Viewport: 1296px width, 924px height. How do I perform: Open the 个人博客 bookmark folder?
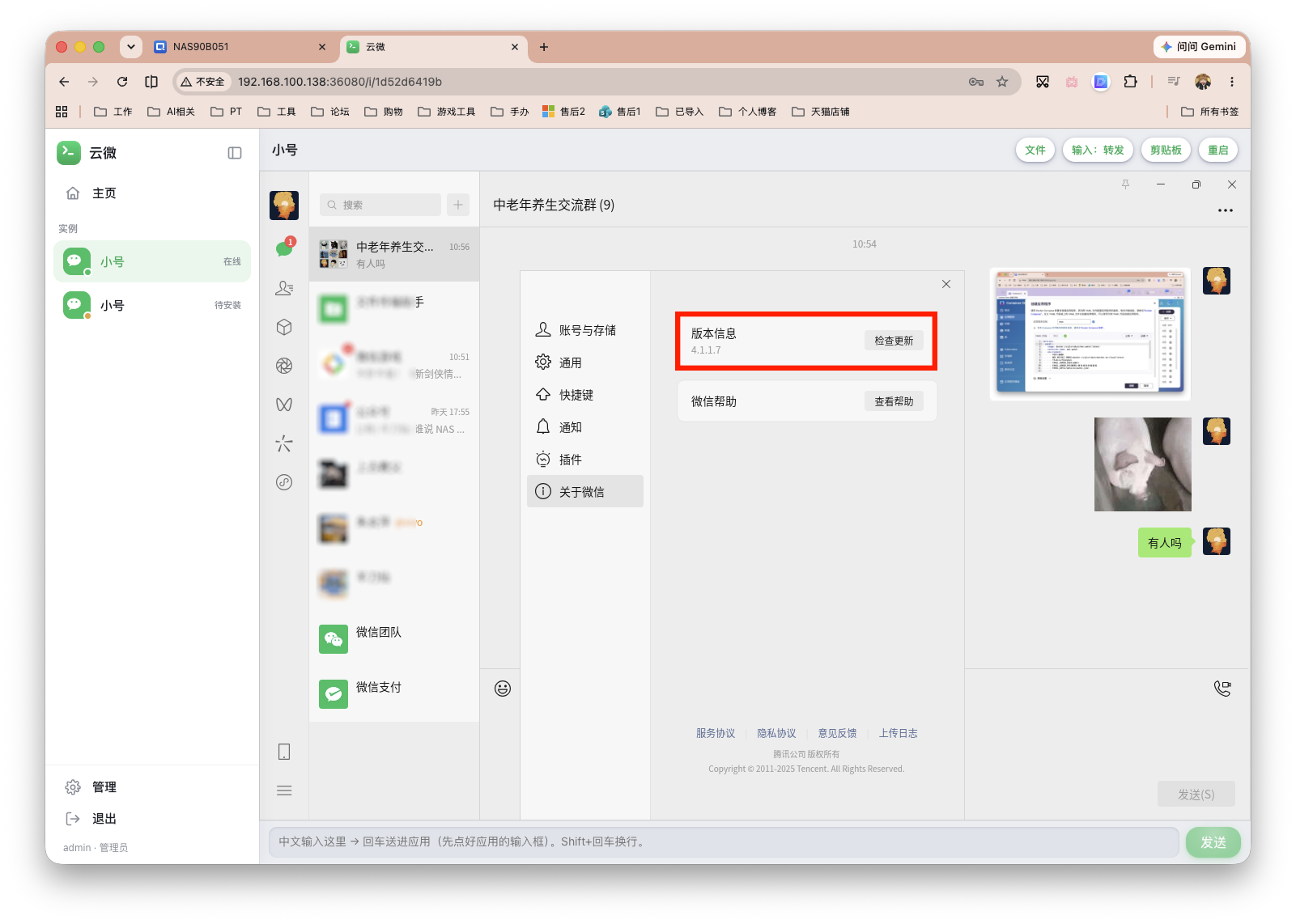coord(748,112)
